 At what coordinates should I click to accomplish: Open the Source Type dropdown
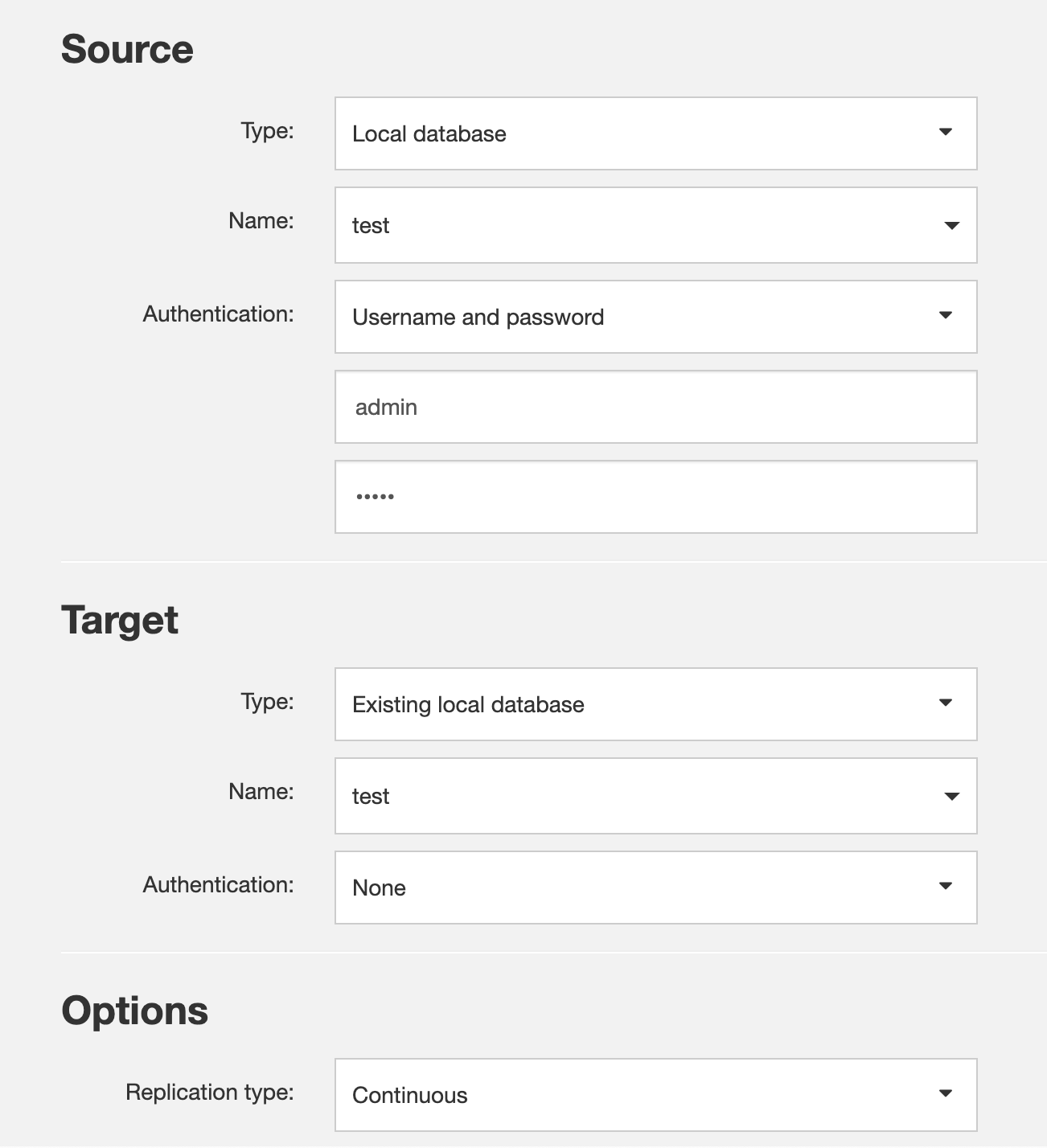pyautogui.click(x=655, y=133)
